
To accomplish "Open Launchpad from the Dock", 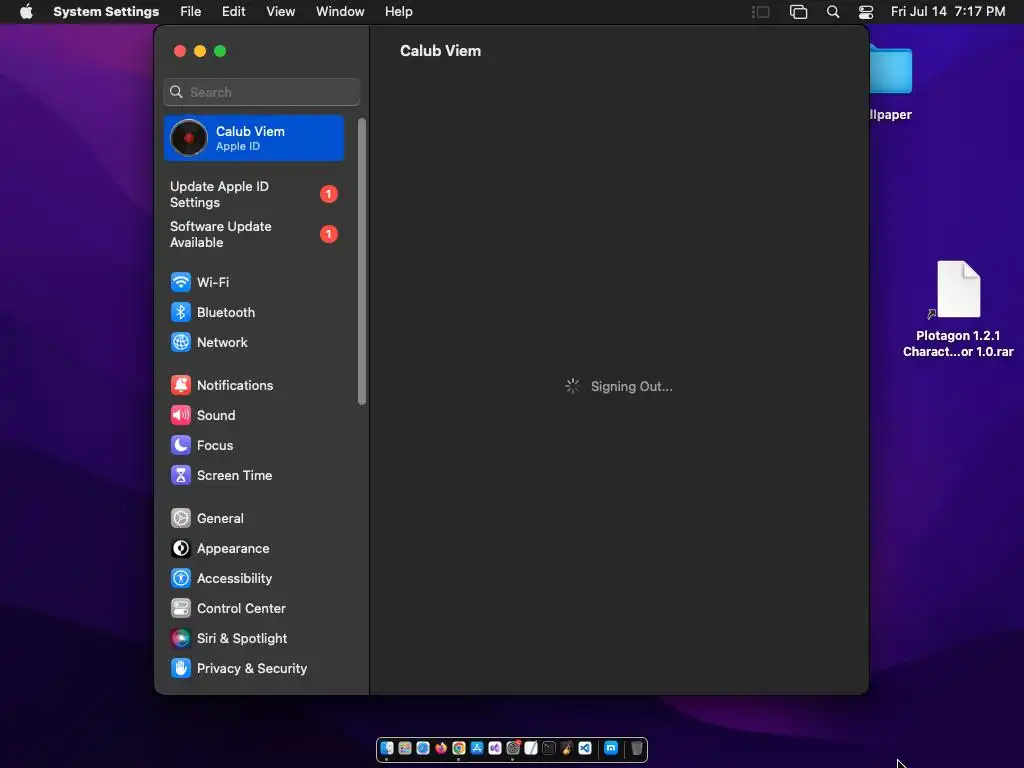I will point(405,748).
